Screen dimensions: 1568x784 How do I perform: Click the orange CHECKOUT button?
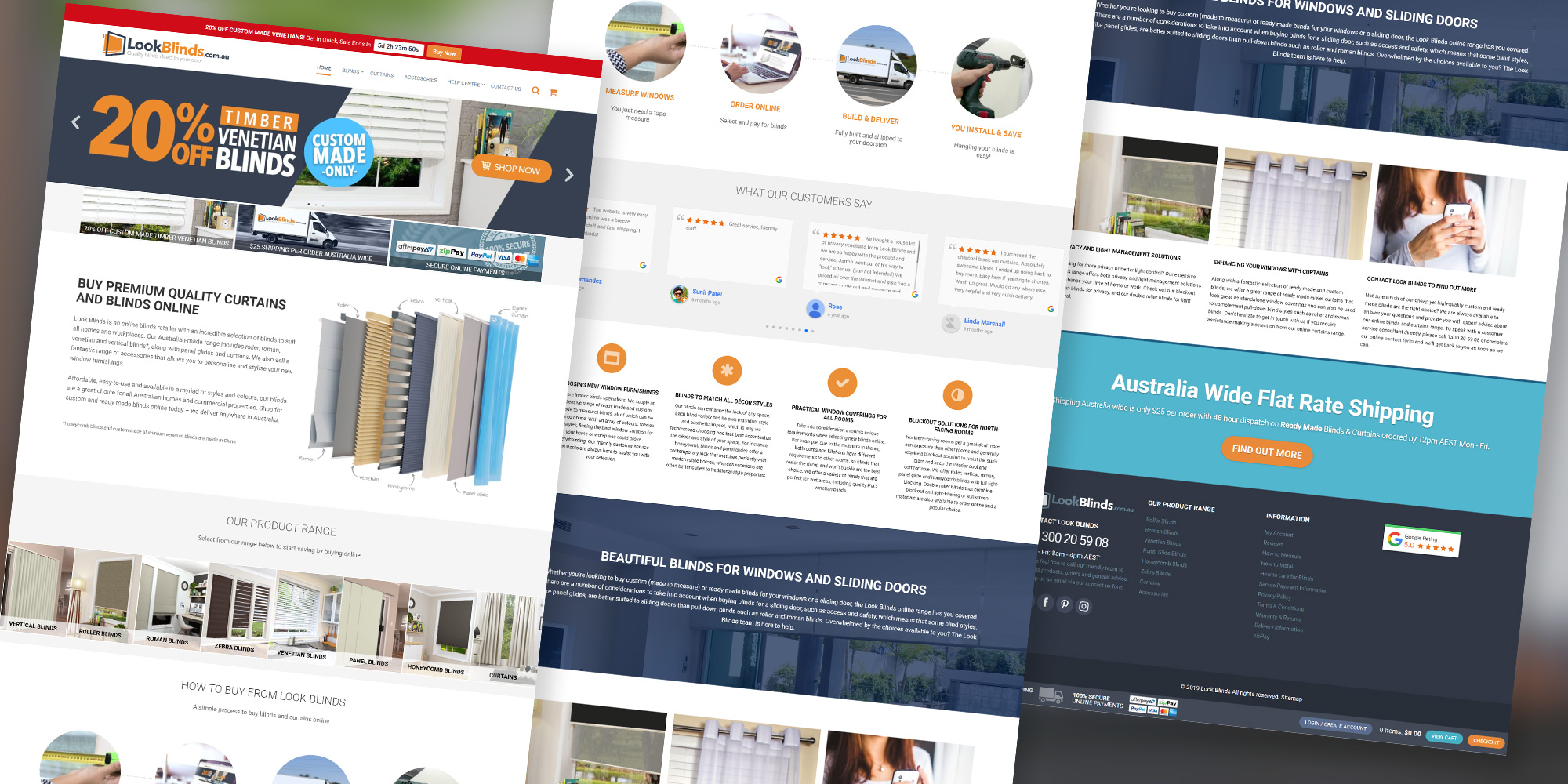(x=1486, y=741)
